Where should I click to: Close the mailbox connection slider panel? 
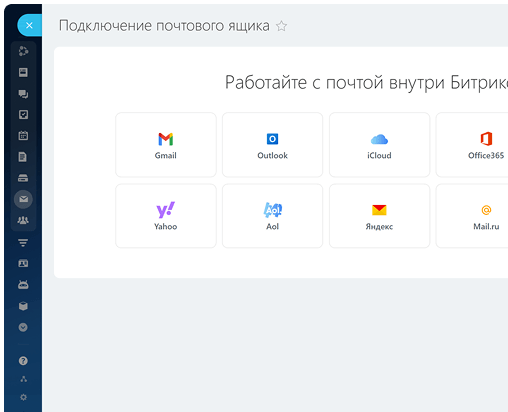click(x=29, y=25)
